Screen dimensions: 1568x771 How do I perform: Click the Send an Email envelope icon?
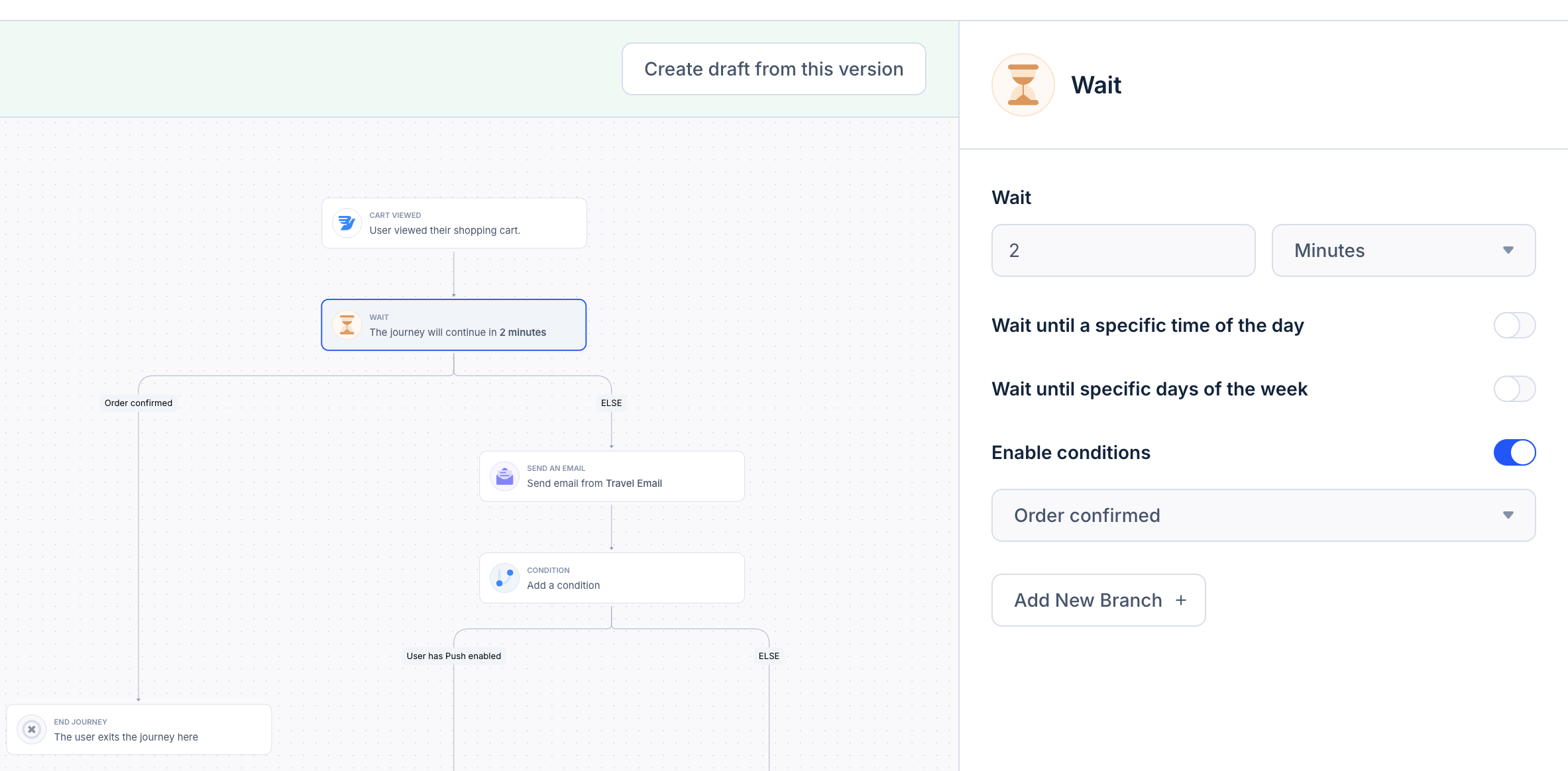[x=504, y=476]
